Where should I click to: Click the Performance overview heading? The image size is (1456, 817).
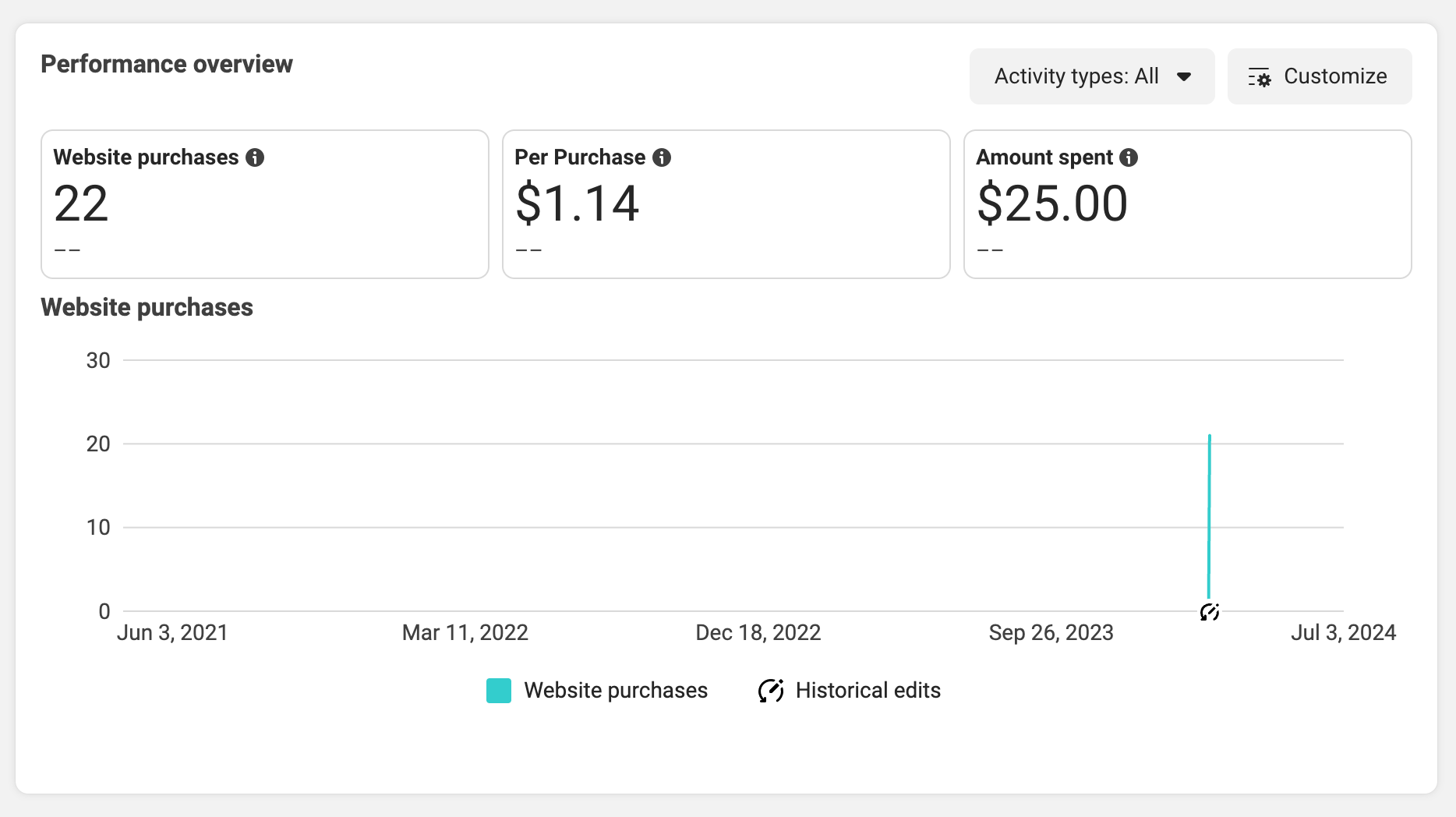[167, 64]
